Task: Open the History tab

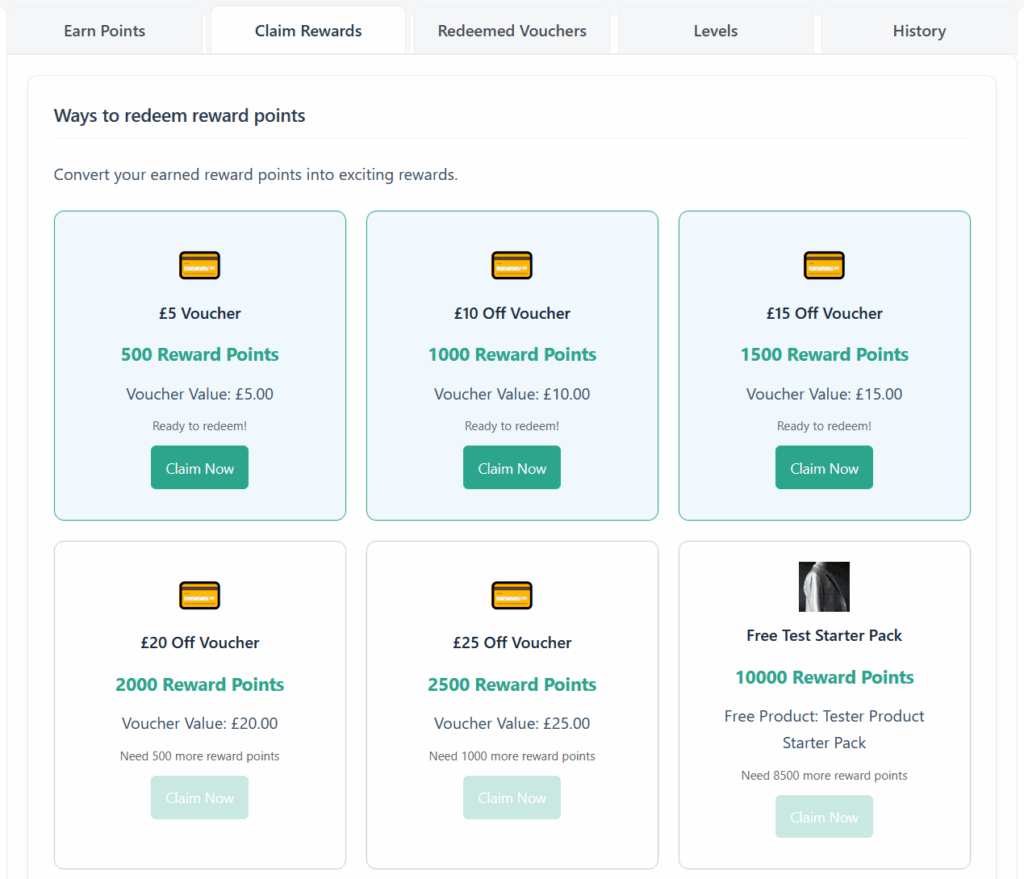Action: pos(918,30)
